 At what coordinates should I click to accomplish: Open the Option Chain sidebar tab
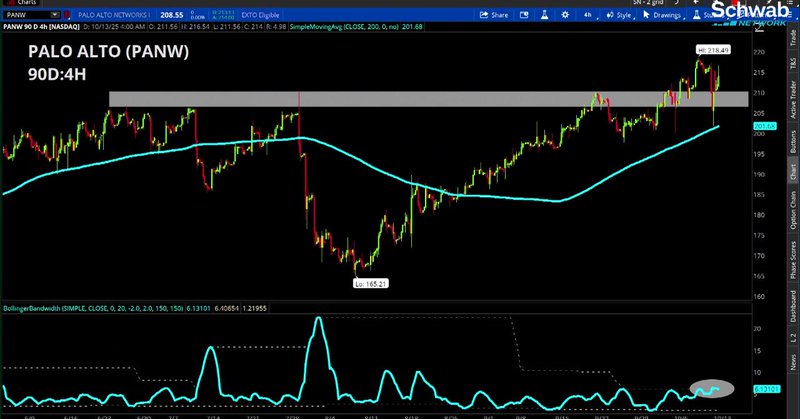793,210
